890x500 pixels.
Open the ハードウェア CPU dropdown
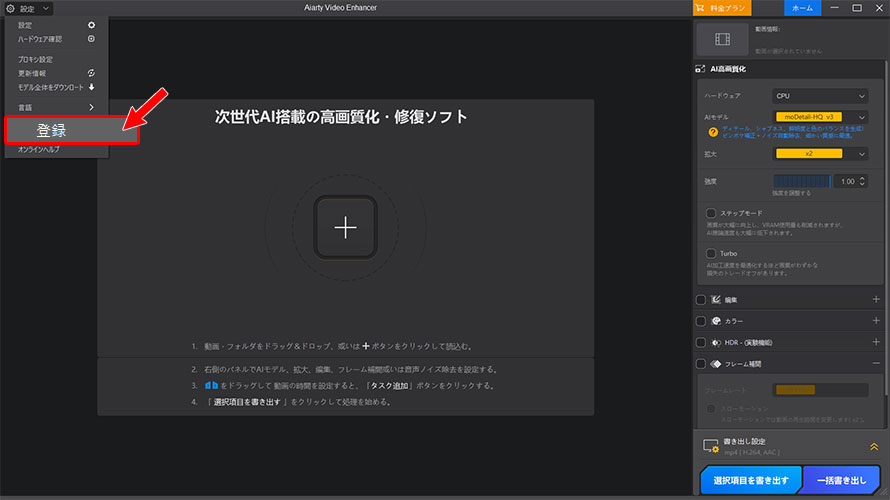[x=820, y=96]
